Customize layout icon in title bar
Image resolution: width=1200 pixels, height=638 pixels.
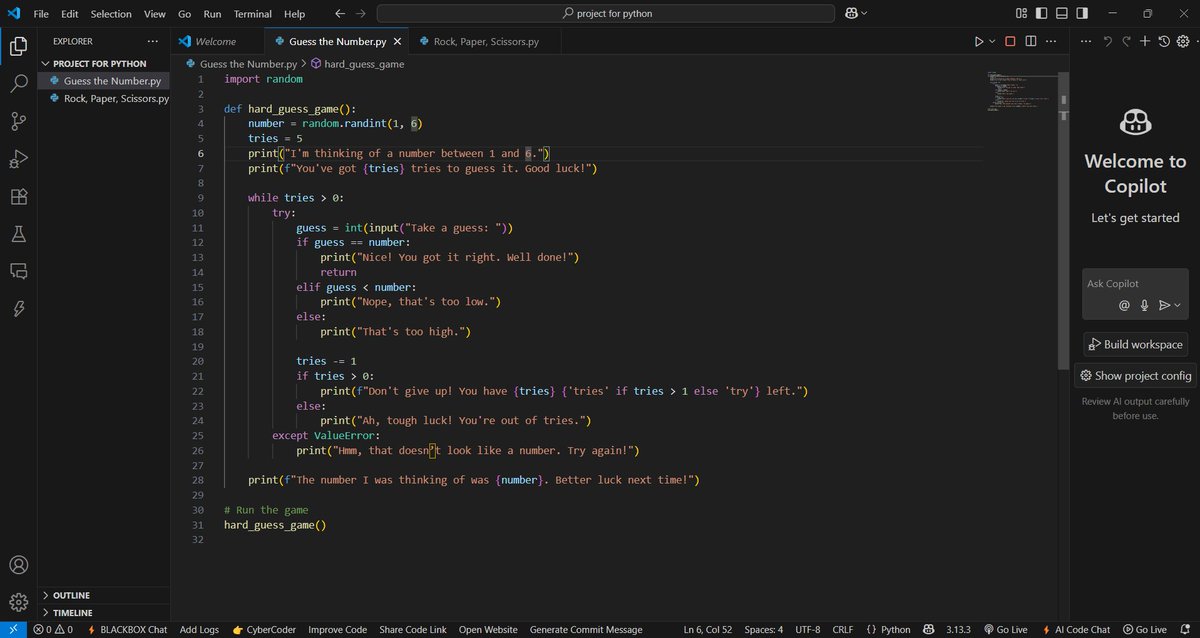[1021, 13]
